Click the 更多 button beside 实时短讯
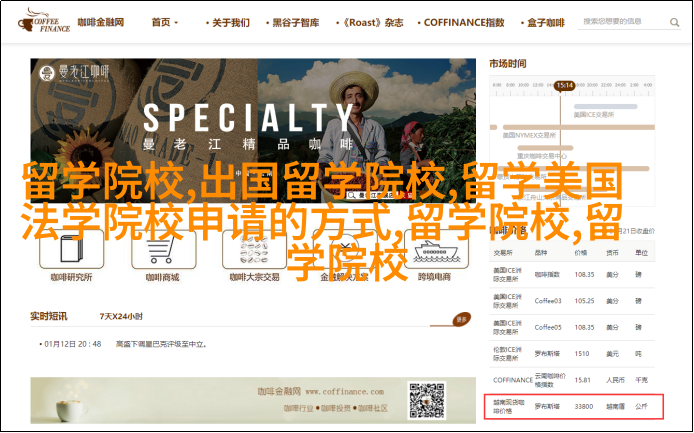The height and width of the screenshot is (433, 694). tap(462, 319)
